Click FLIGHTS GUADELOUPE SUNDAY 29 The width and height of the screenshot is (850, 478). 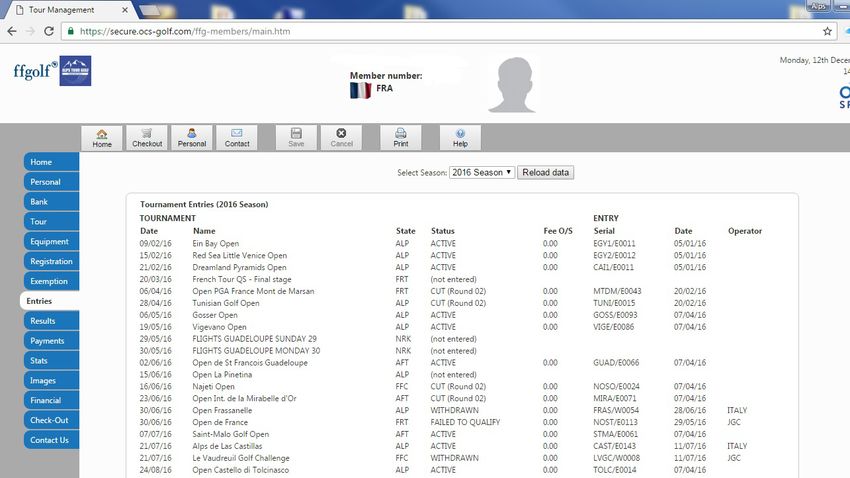254,339
